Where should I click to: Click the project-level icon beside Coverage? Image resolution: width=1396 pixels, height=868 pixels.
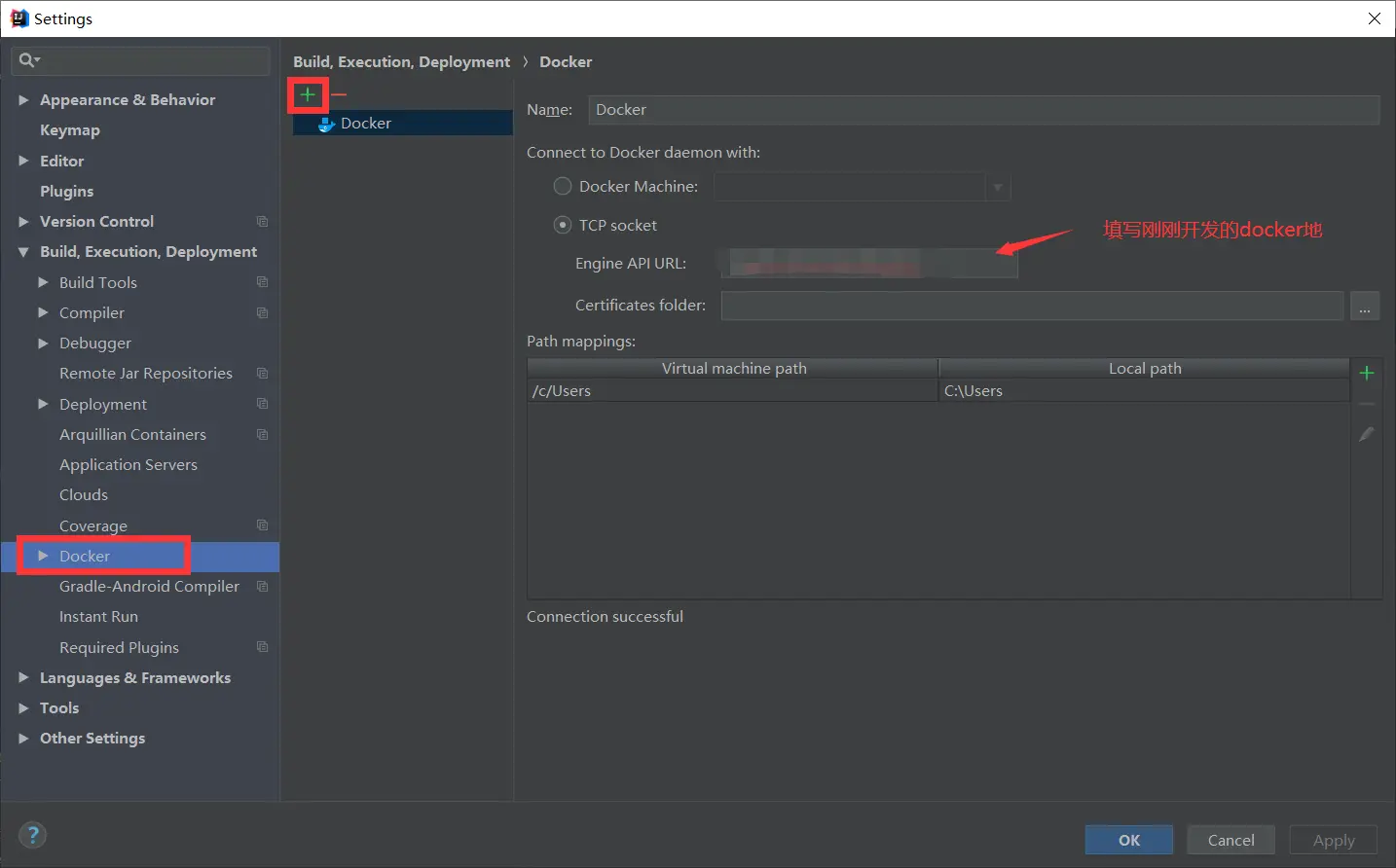point(262,525)
